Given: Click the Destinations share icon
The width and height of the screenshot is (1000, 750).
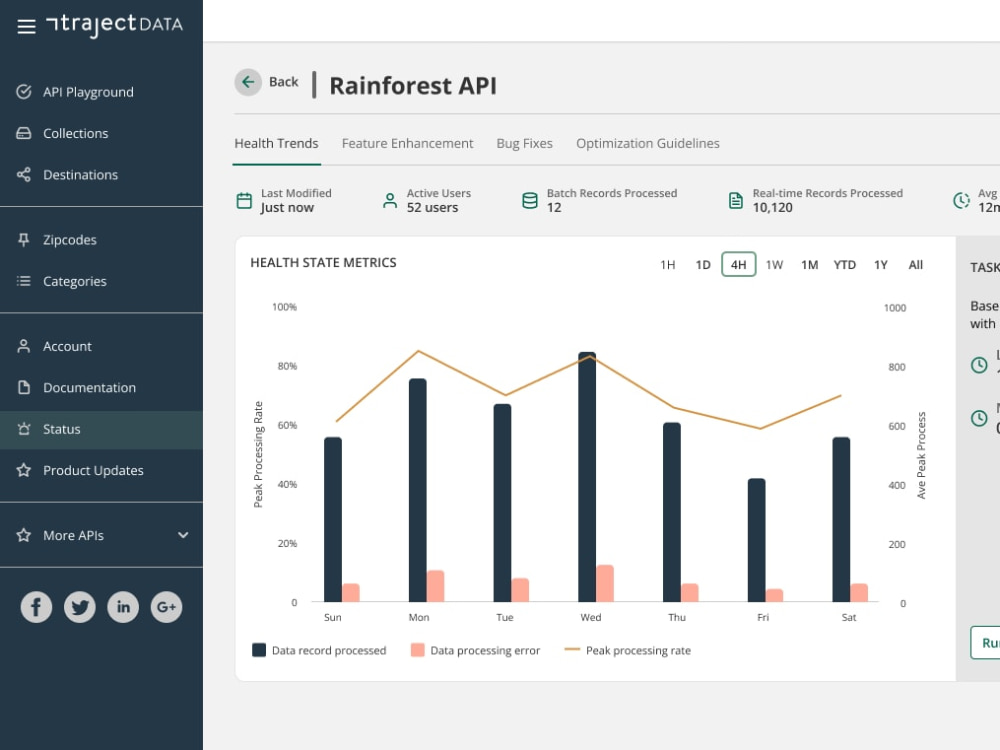Looking at the screenshot, I should (24, 175).
